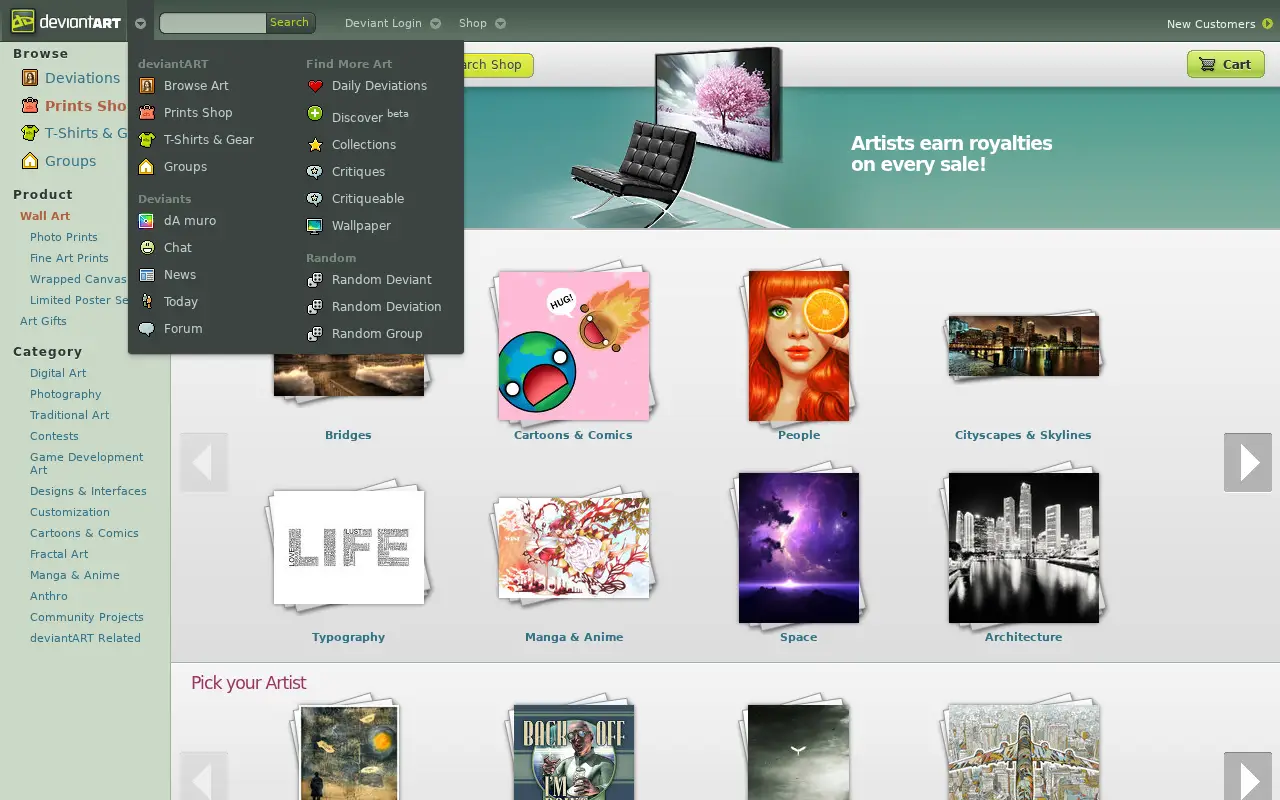Click the Back Off artist thumbnail
The width and height of the screenshot is (1280, 800).
(574, 752)
